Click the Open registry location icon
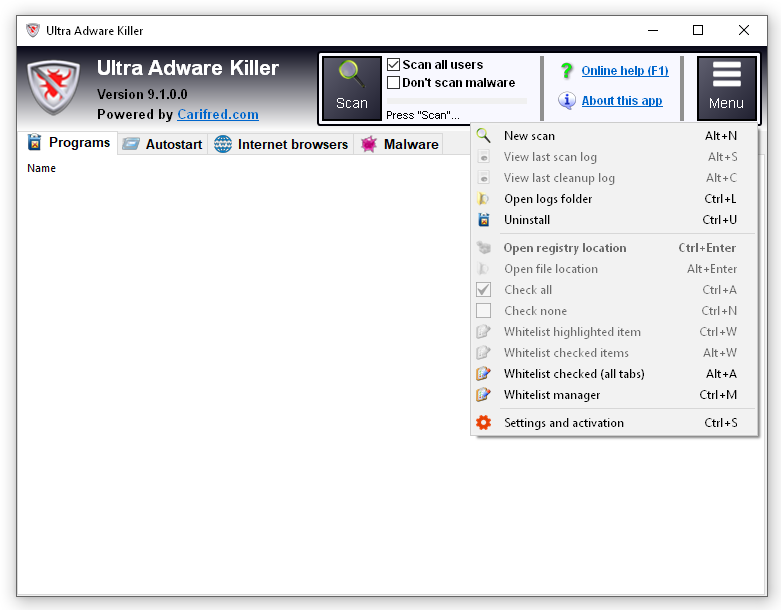Viewport: 781px width, 610px height. 484,247
